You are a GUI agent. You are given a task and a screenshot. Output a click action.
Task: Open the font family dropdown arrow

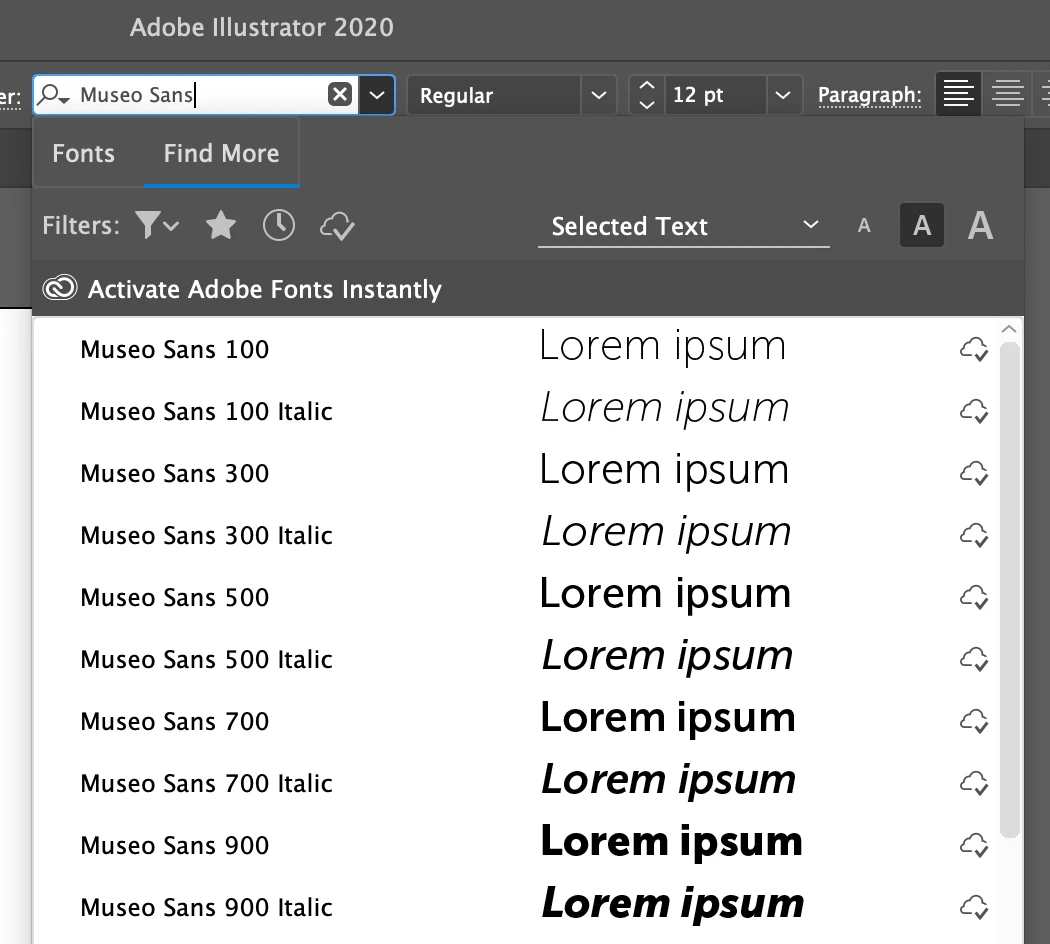pos(377,95)
